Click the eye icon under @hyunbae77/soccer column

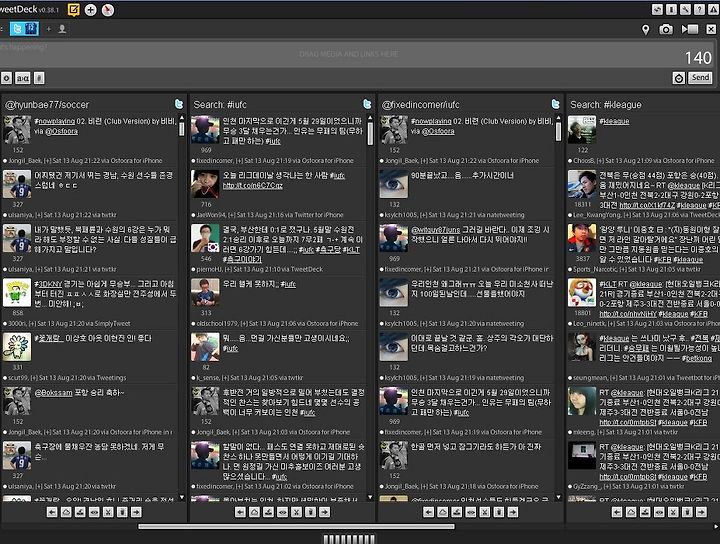pos(94,512)
